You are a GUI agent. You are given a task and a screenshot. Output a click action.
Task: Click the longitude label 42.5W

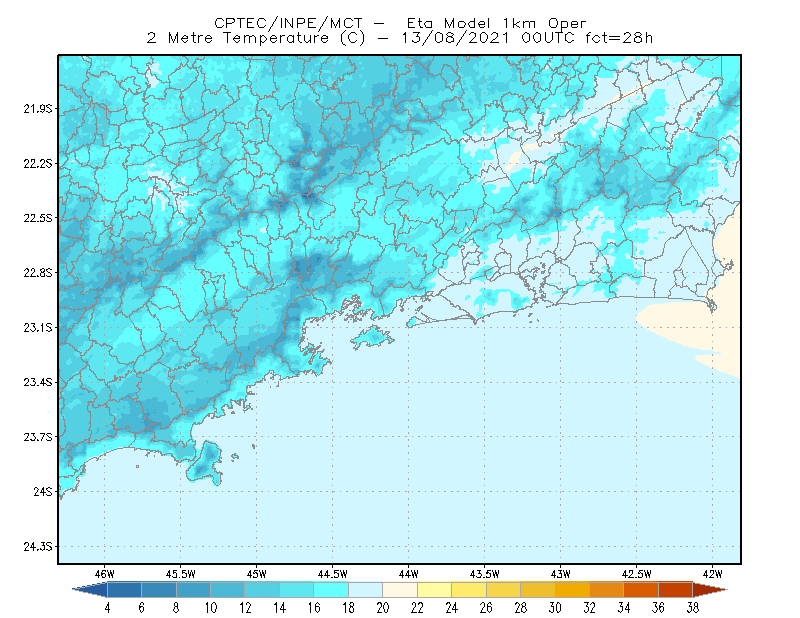point(637,574)
